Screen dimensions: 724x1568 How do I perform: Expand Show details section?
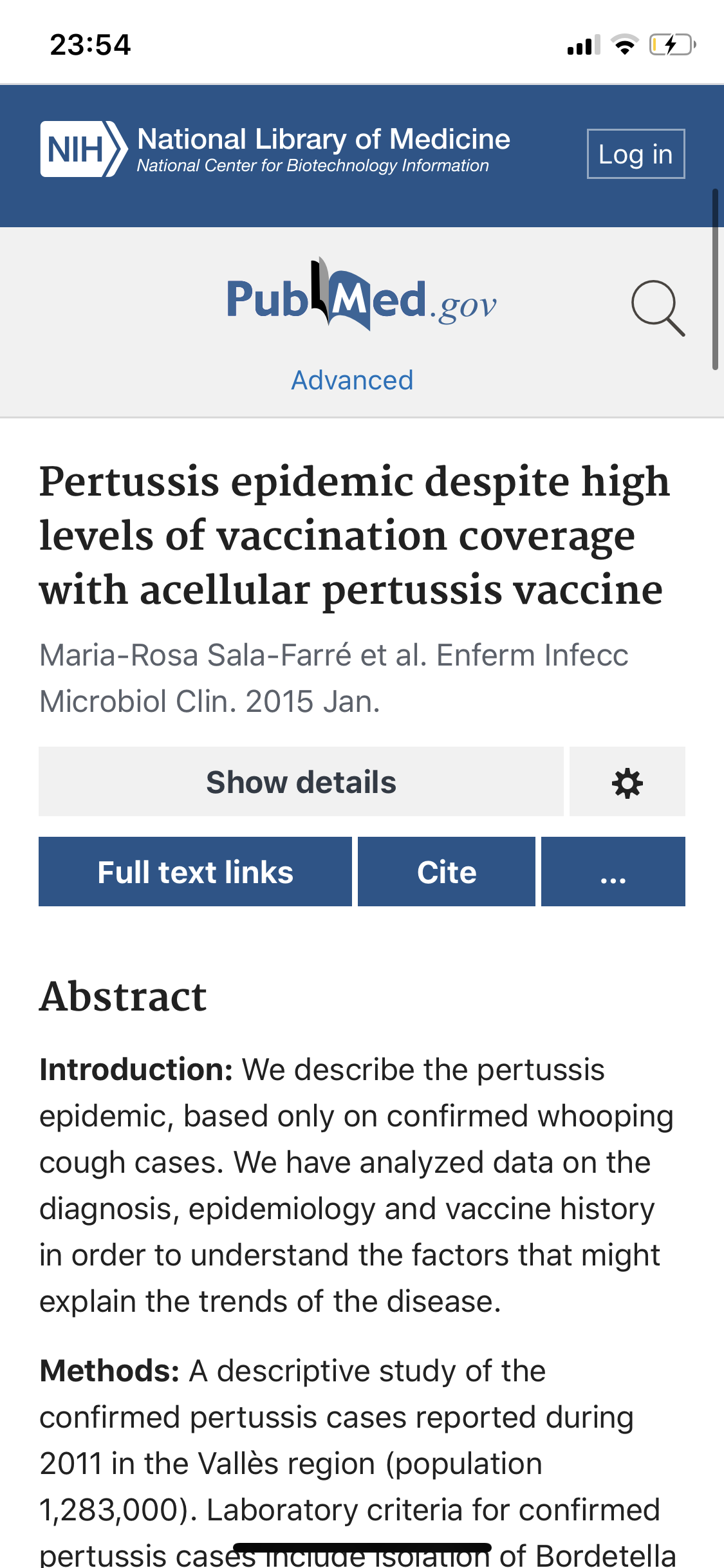(x=301, y=782)
